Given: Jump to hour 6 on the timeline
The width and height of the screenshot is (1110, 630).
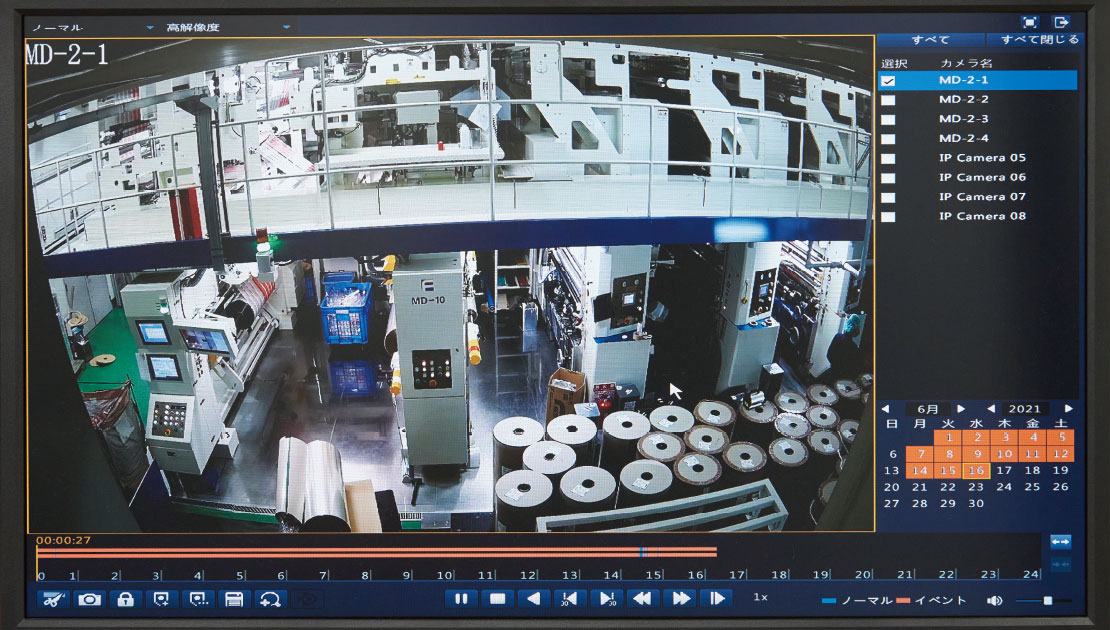Looking at the screenshot, I should point(282,575).
